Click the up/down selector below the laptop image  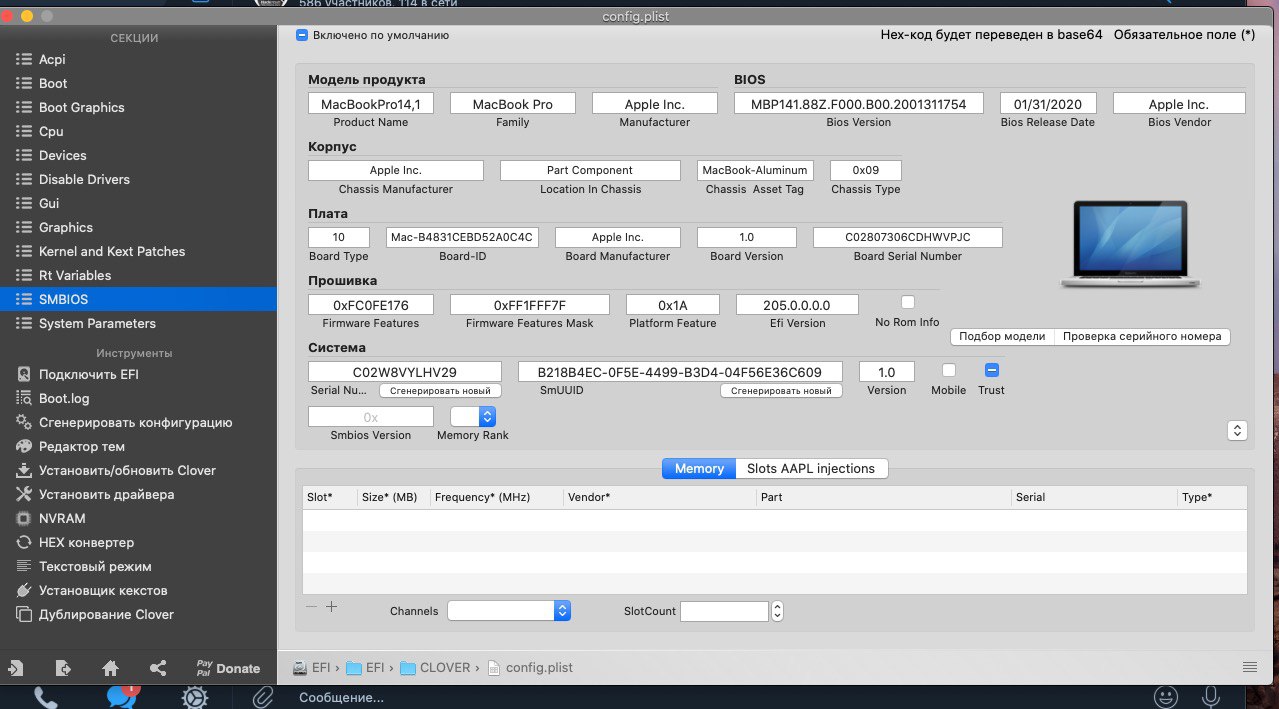(x=1237, y=431)
